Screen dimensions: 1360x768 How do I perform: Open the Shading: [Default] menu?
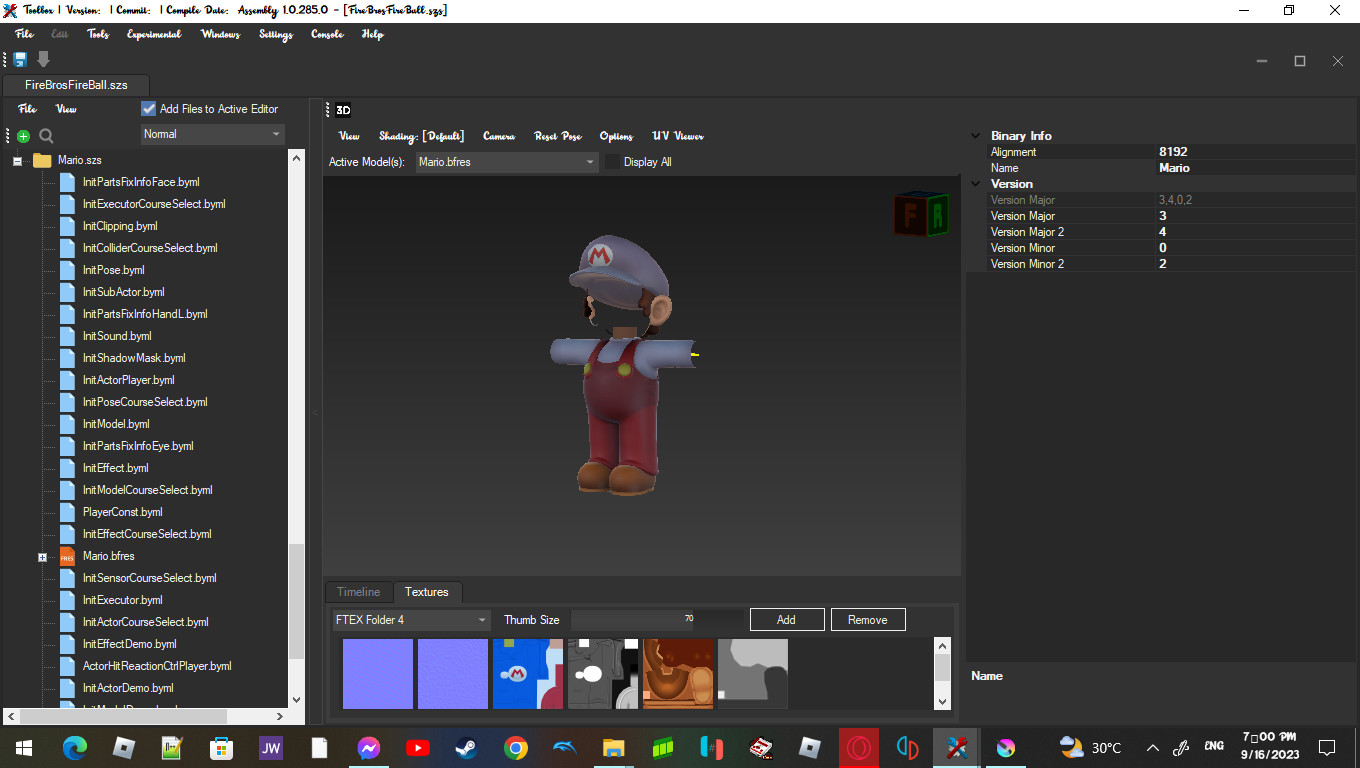422,136
